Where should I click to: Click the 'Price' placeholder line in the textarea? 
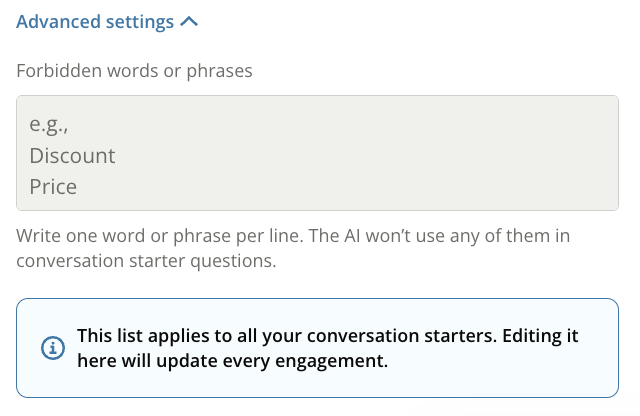pos(53,186)
